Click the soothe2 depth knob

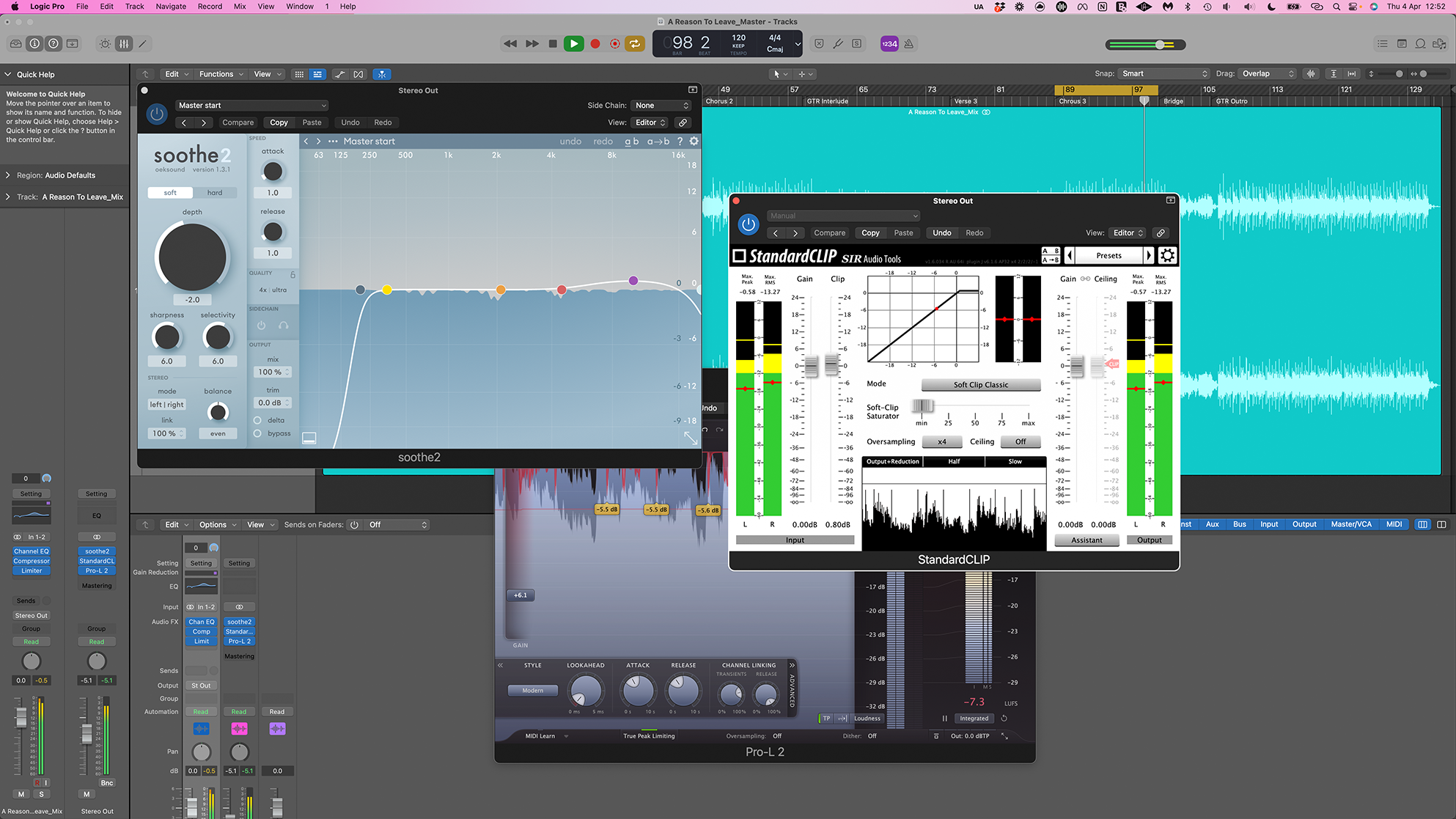[192, 257]
